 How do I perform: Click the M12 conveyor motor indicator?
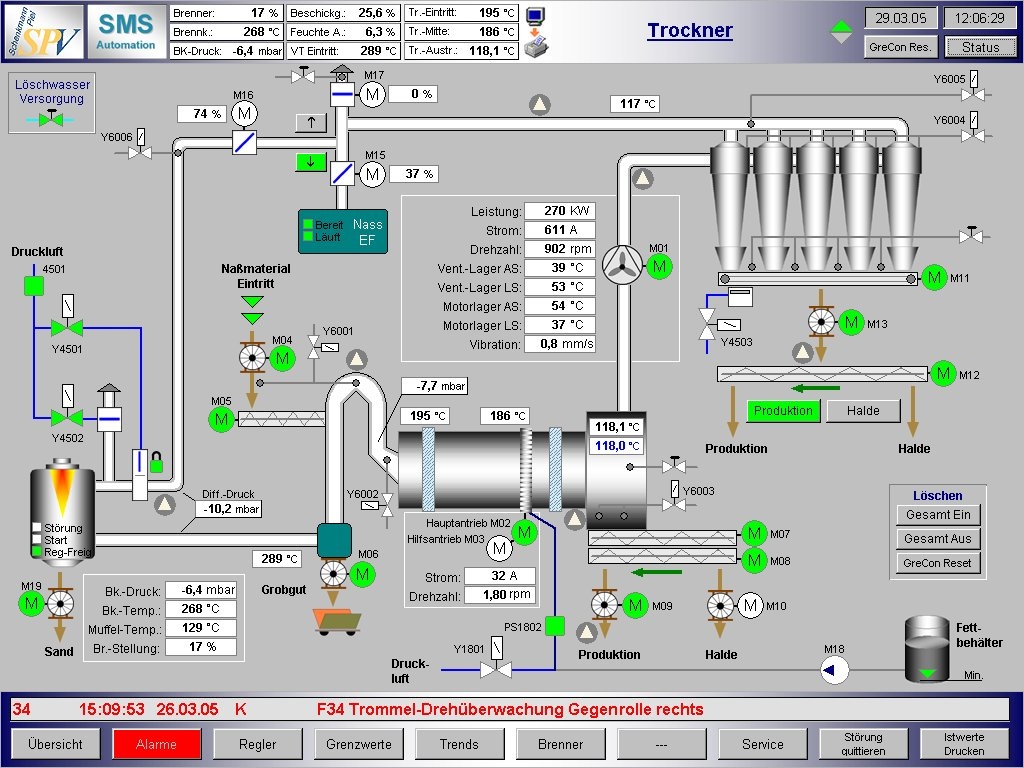(942, 374)
